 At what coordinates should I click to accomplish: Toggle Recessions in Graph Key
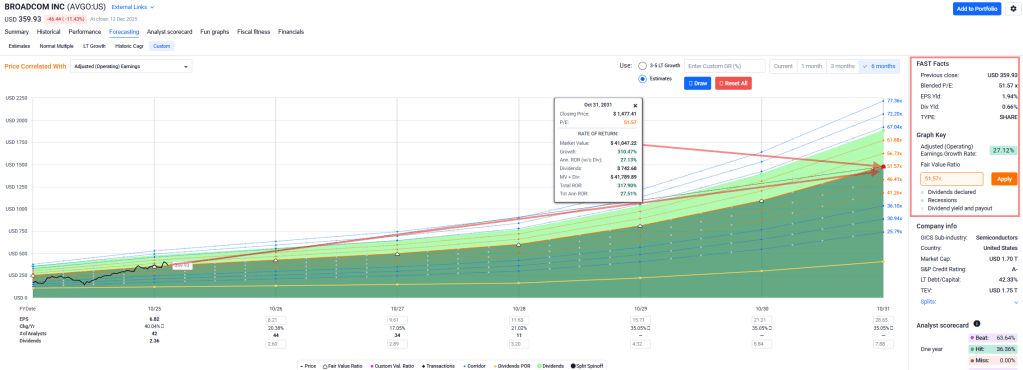[x=939, y=200]
